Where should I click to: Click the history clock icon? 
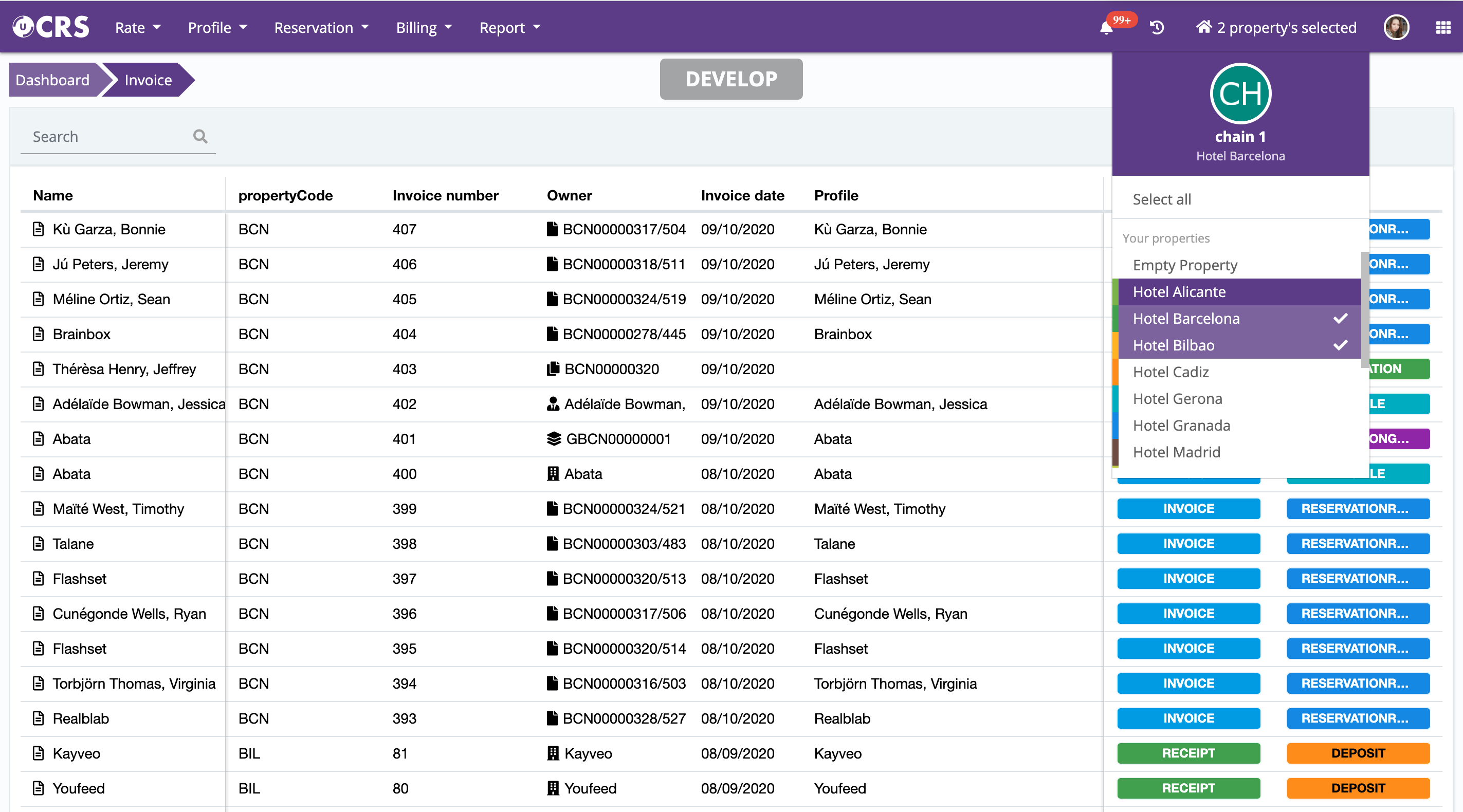click(x=1157, y=27)
